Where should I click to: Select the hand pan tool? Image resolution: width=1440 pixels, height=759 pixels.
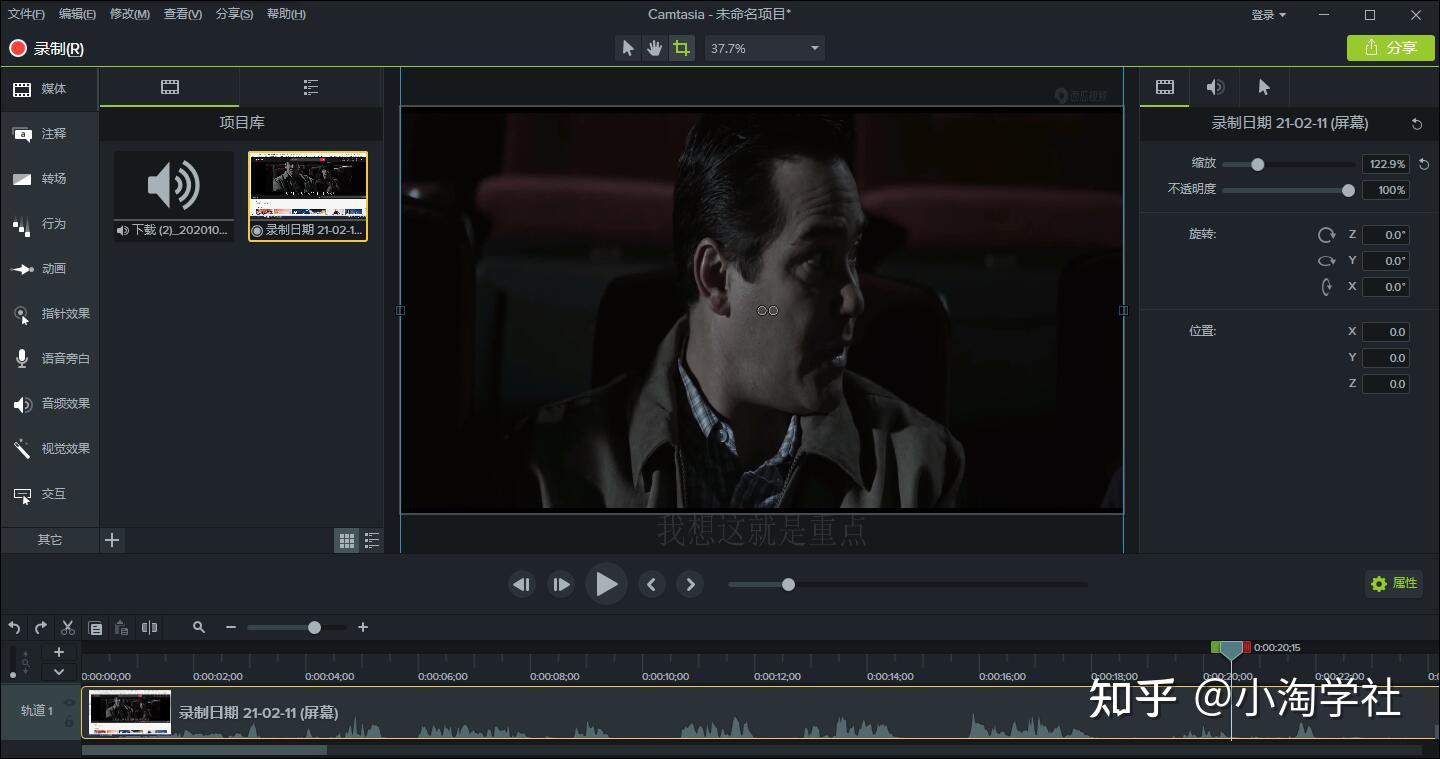point(654,48)
